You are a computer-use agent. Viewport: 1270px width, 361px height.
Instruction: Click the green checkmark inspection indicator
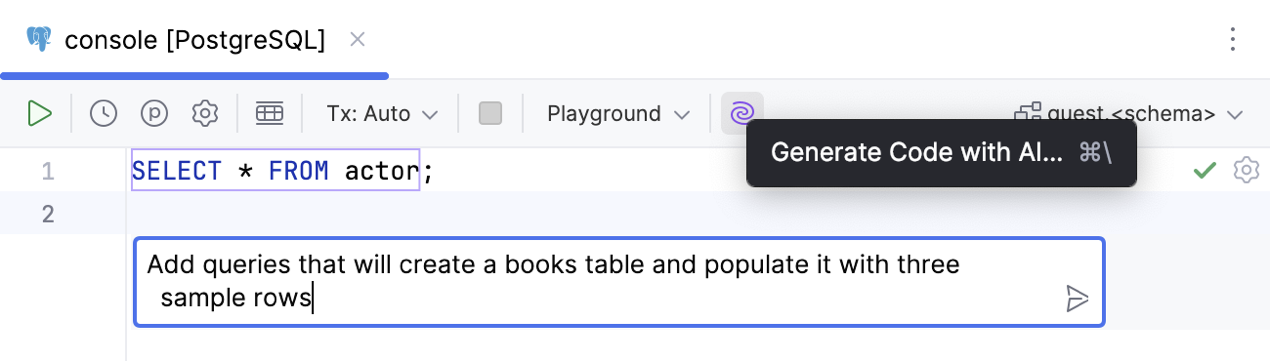pos(1205,171)
